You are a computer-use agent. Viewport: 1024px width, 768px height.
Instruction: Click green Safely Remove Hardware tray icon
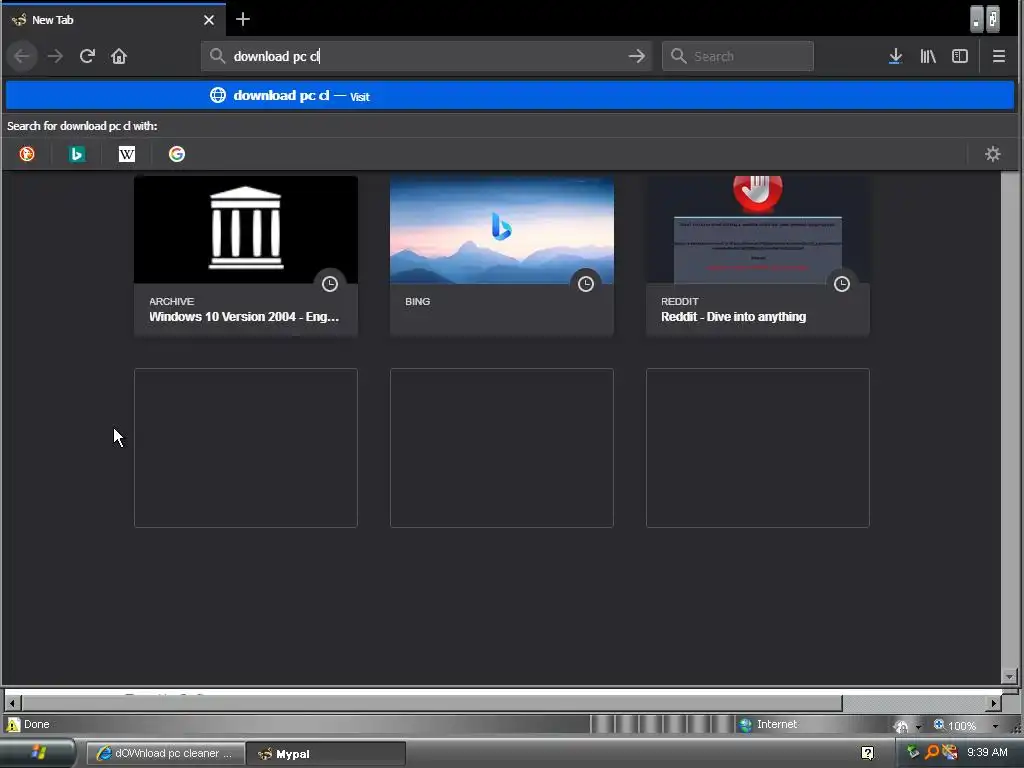click(912, 752)
